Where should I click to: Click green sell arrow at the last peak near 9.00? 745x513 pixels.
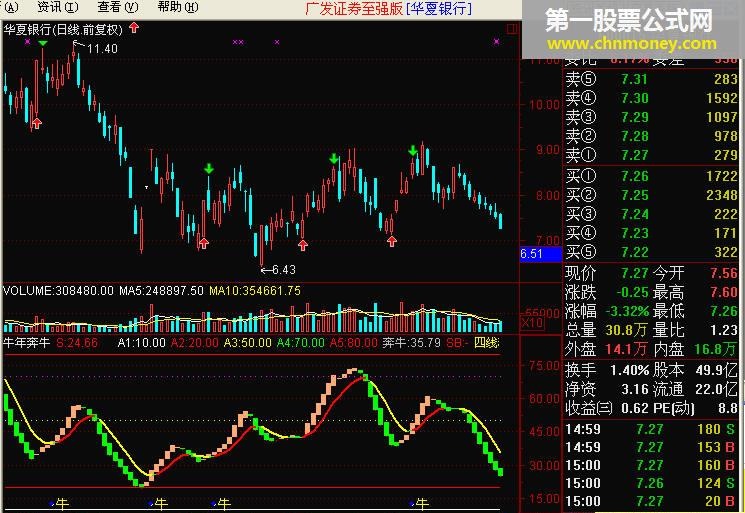coord(412,151)
